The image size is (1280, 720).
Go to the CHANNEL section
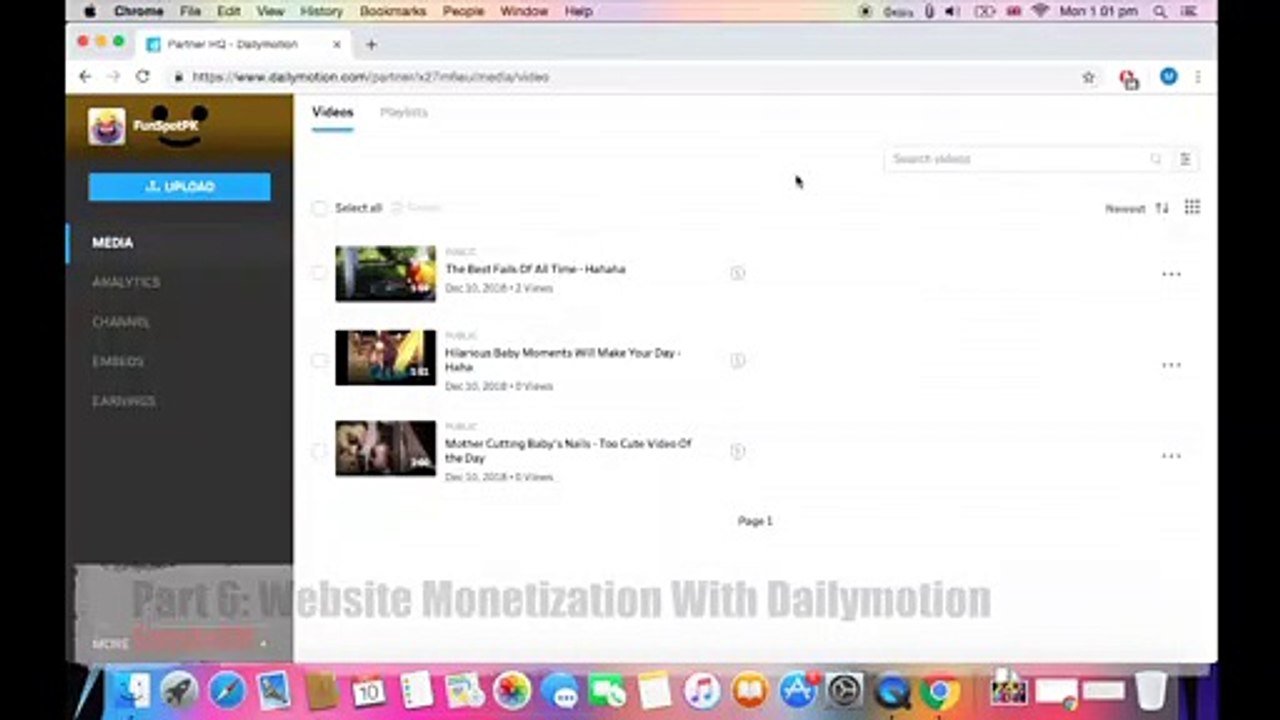tap(121, 322)
